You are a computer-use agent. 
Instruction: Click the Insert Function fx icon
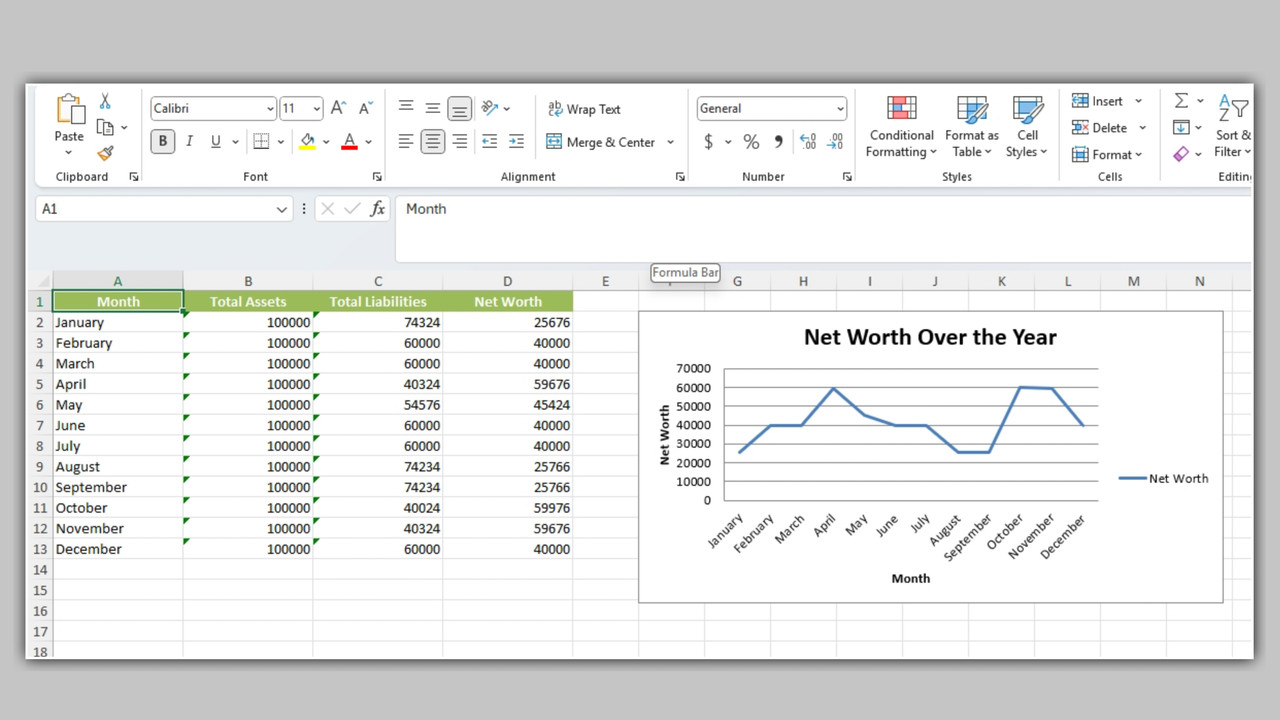378,209
